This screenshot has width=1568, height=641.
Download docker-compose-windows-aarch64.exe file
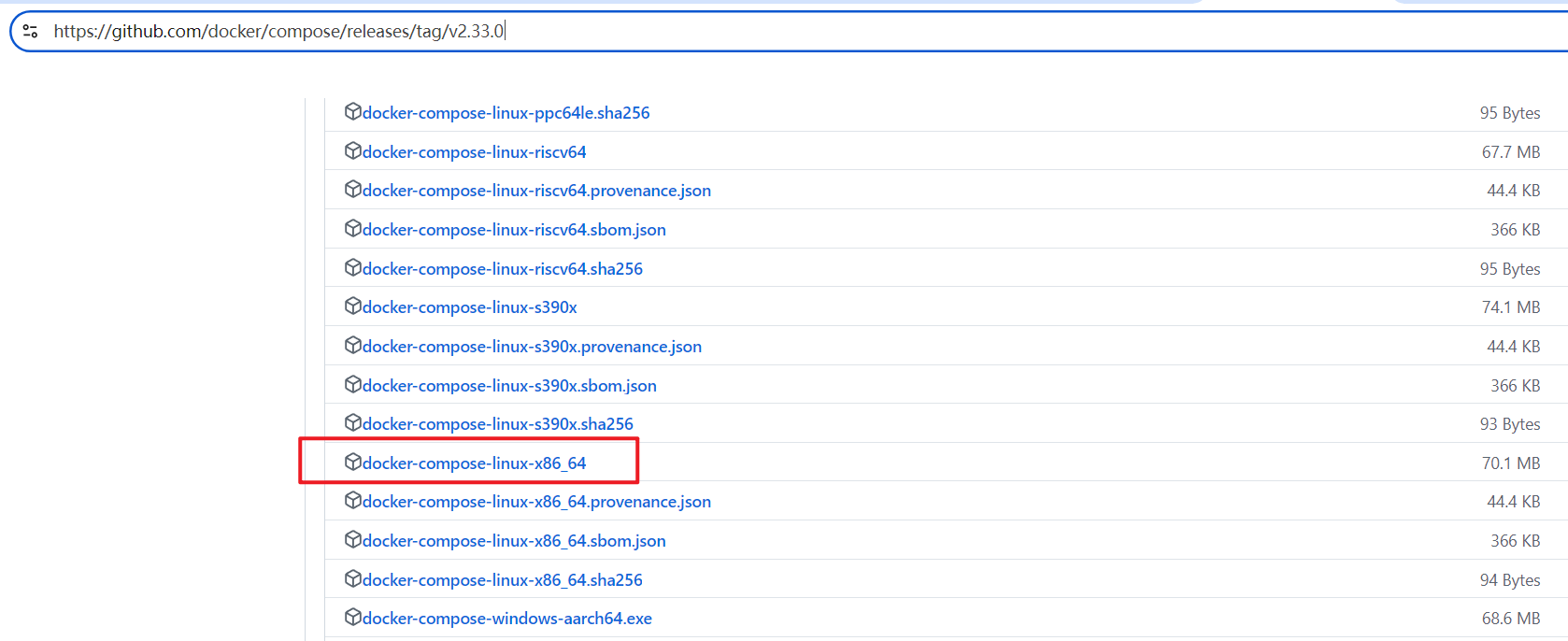pos(507,619)
